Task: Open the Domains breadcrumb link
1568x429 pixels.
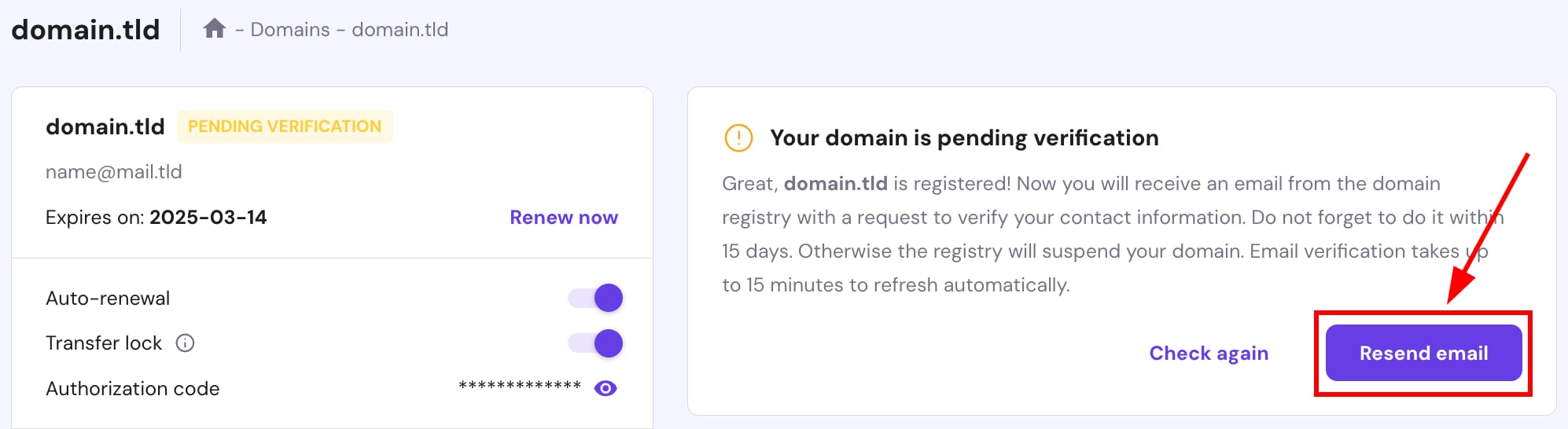Action: pos(290,30)
